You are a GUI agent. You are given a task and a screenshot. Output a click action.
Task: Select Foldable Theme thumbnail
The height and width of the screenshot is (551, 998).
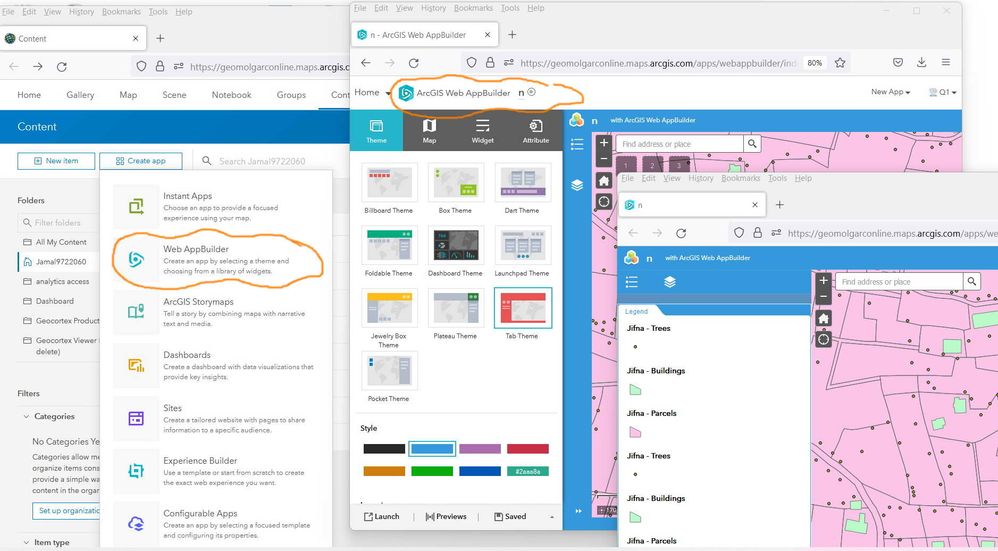click(389, 245)
